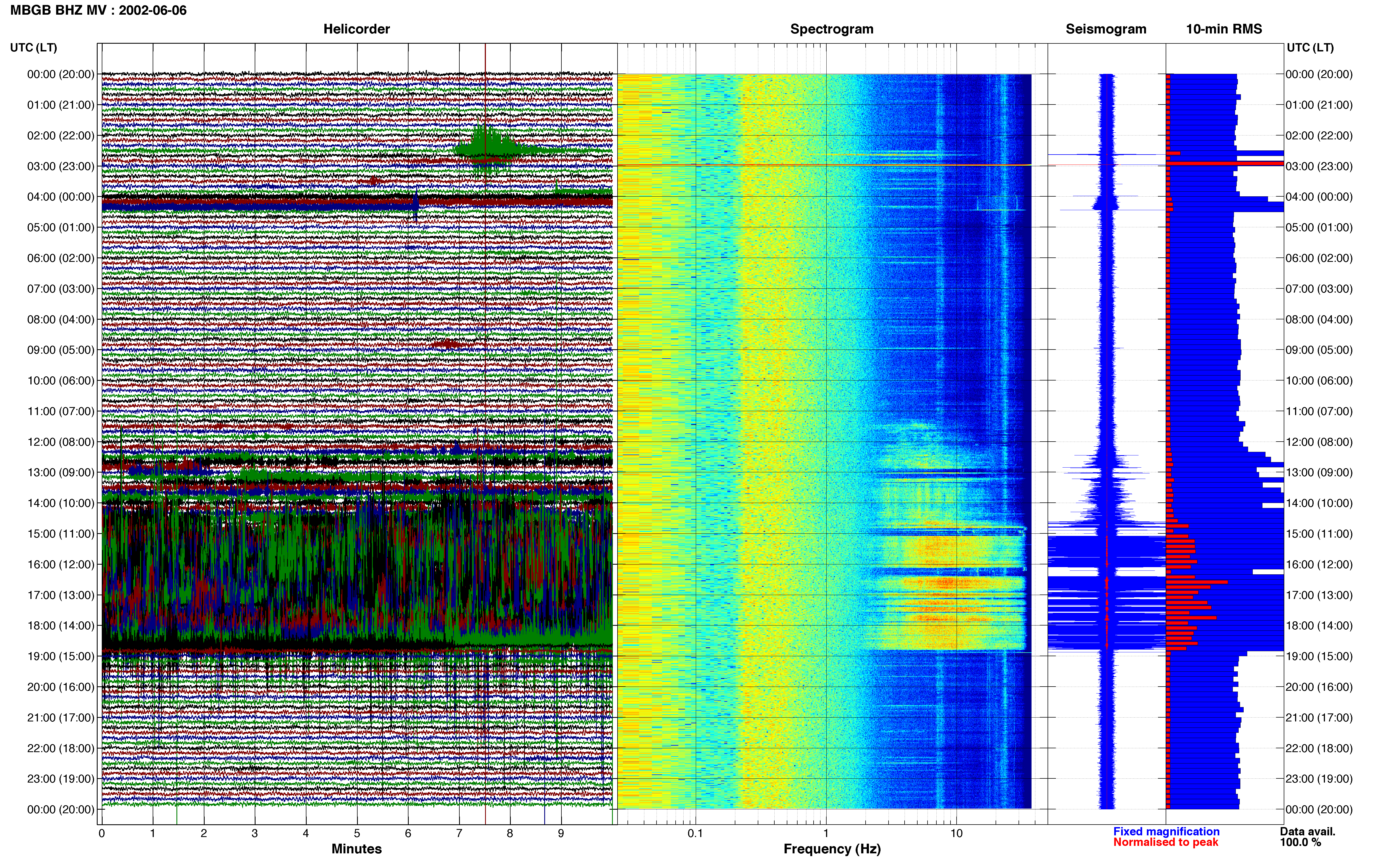Click the right-axis time label '22:00 (18:00)'

pos(1319,748)
